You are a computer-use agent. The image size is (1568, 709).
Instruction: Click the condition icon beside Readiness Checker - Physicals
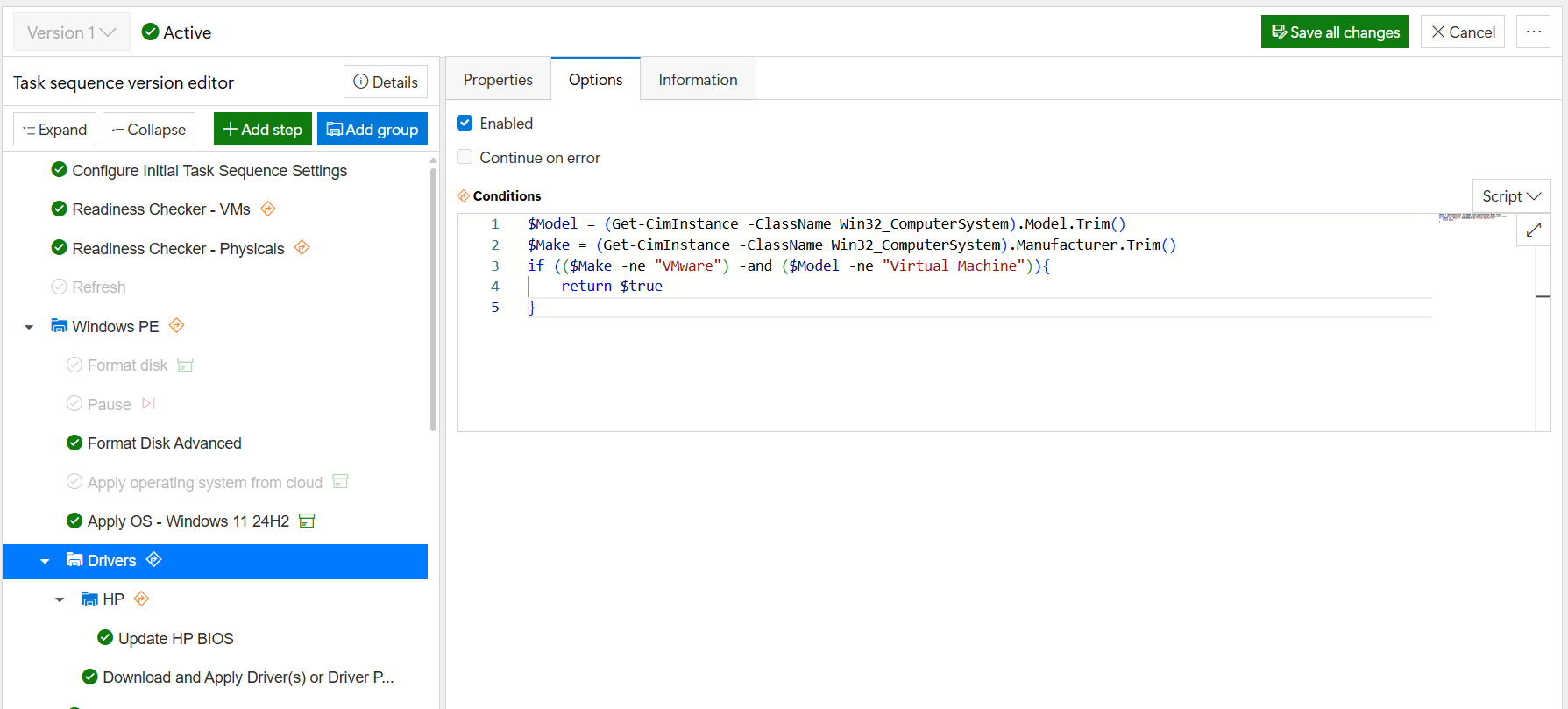tap(302, 248)
